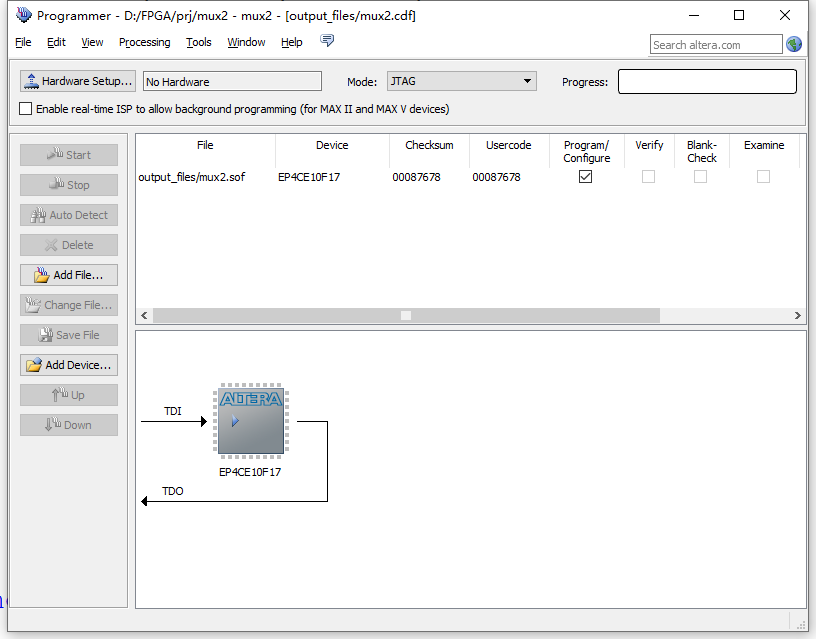Toggle the Examine checkbox for mux2.sof
The height and width of the screenshot is (639, 816).
pyautogui.click(x=763, y=177)
